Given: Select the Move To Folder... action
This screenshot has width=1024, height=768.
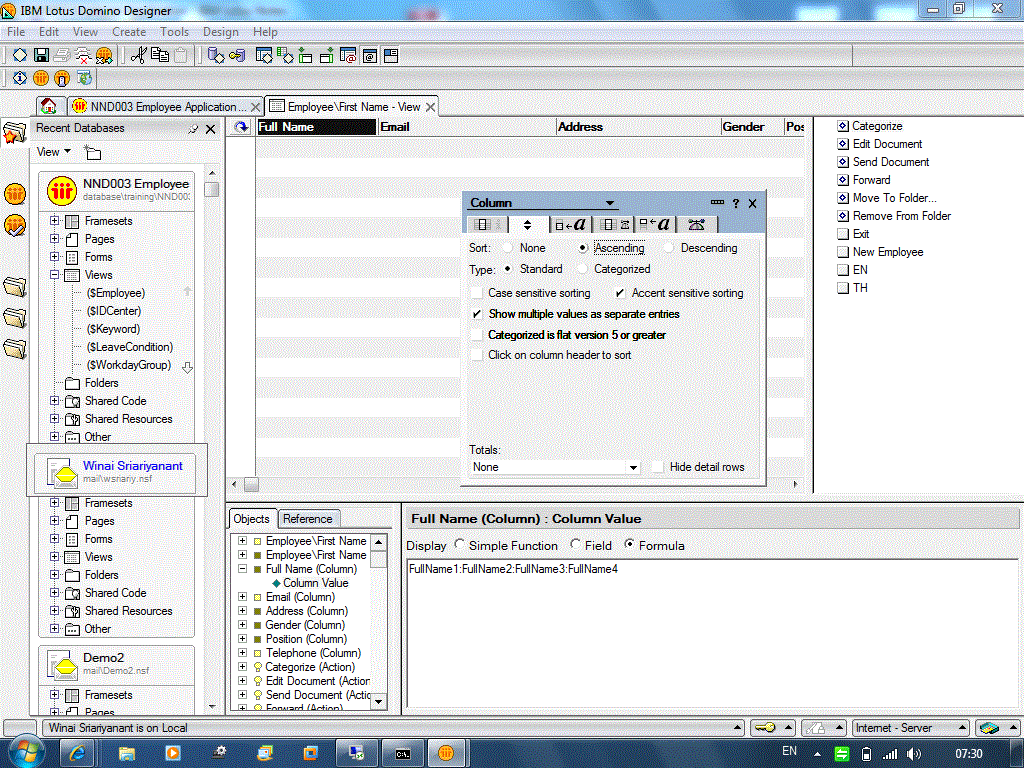Looking at the screenshot, I should click(894, 198).
